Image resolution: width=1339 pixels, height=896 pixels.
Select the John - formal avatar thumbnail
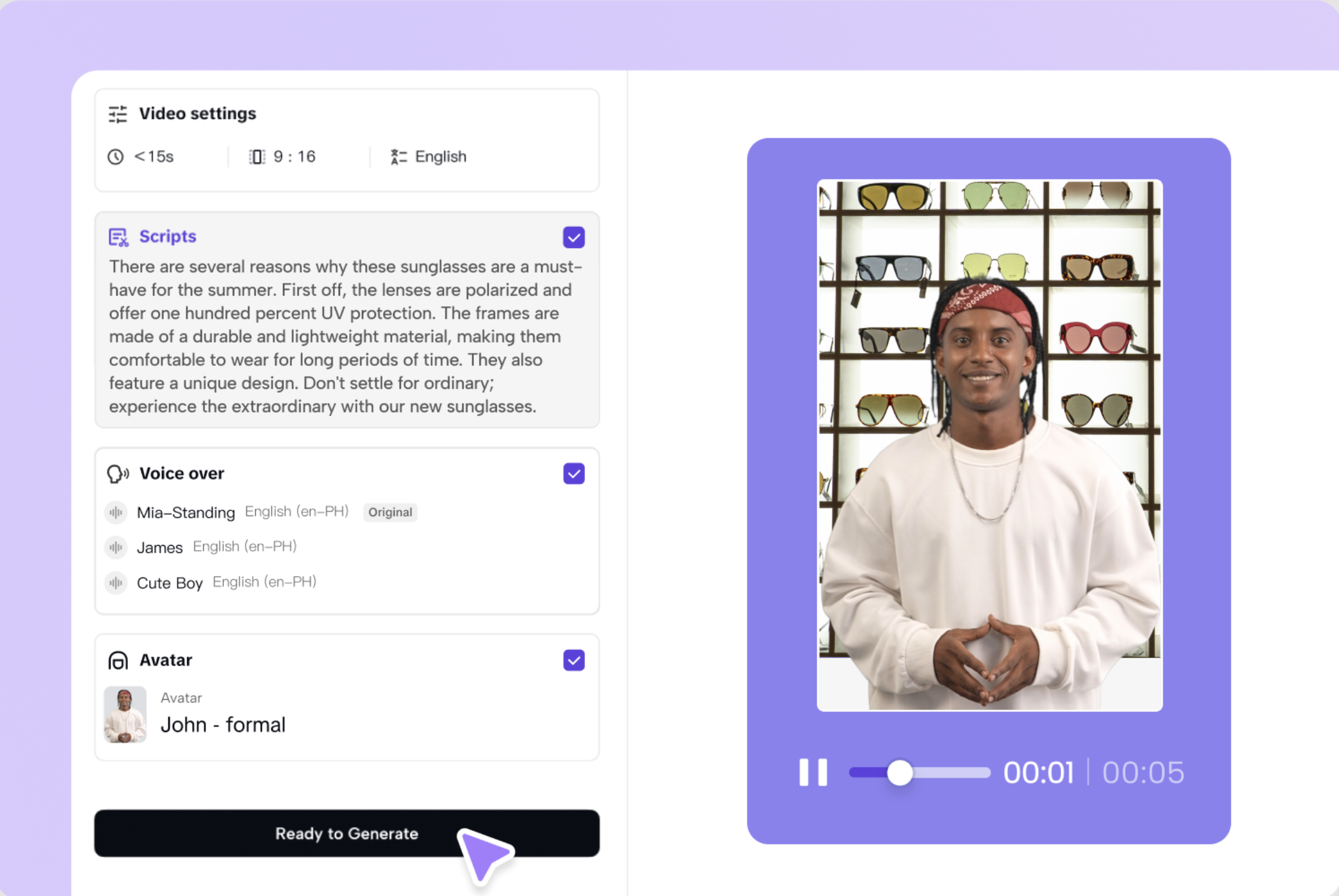click(x=125, y=715)
